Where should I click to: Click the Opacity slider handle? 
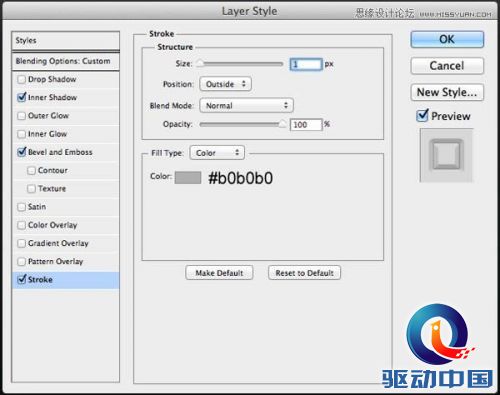[x=282, y=124]
